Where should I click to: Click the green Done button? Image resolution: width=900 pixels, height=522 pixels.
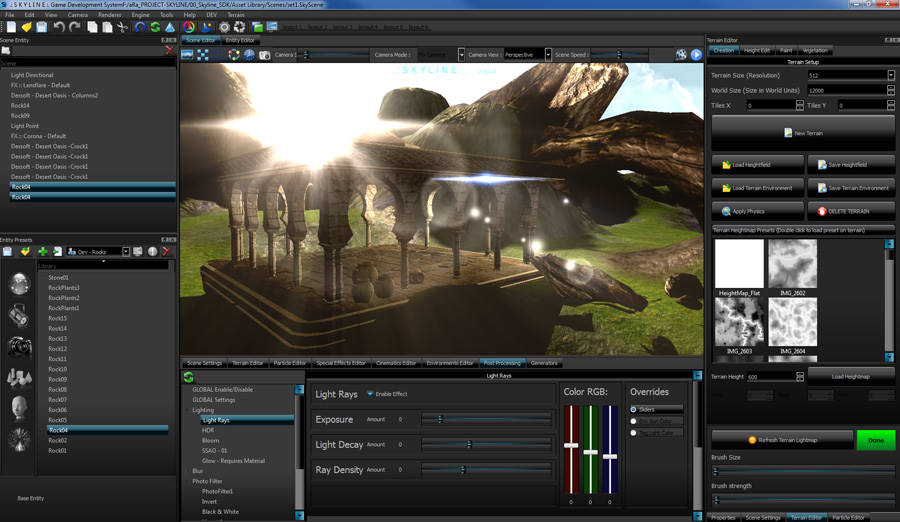[875, 440]
